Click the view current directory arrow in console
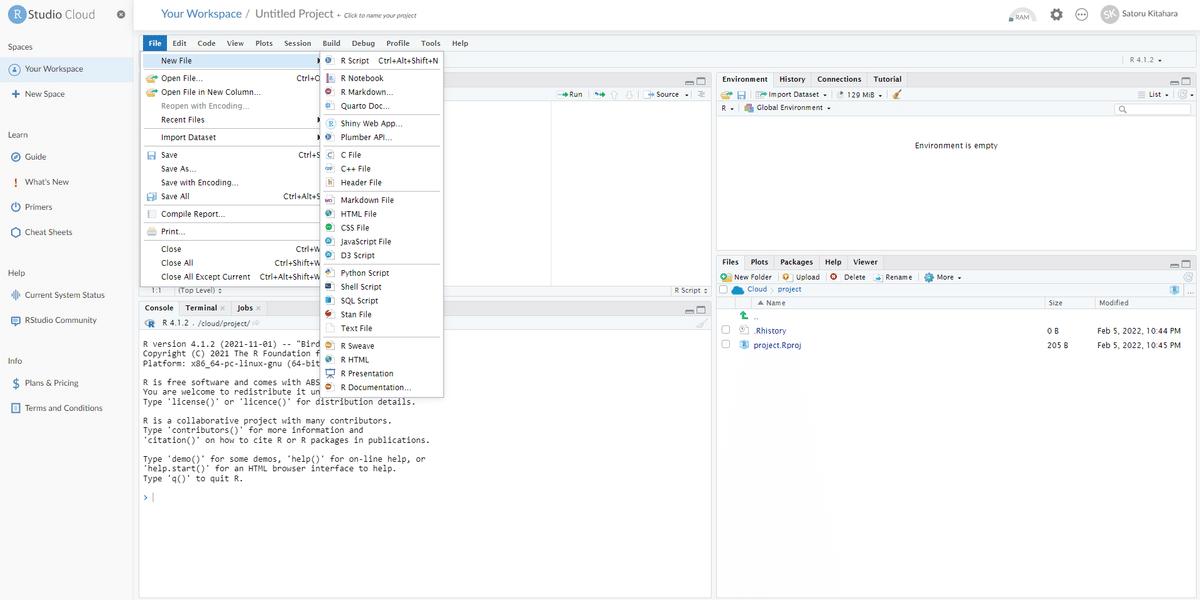This screenshot has height=600, width=1200. point(256,323)
